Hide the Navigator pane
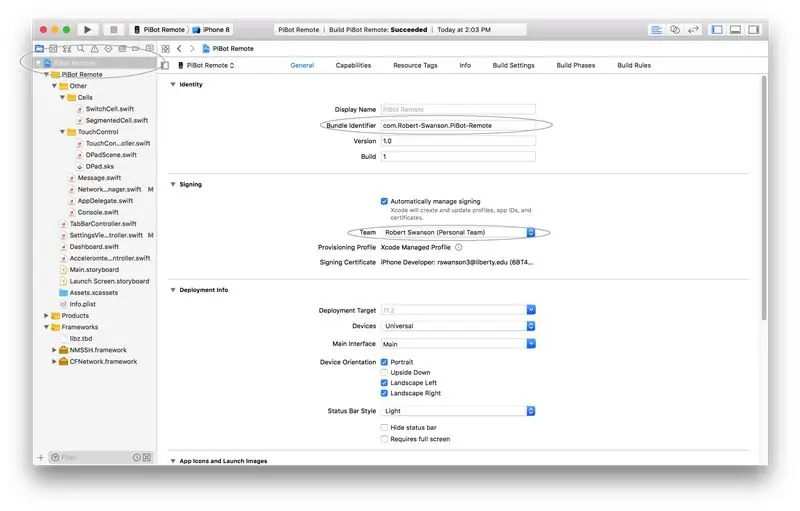This screenshot has width=800, height=511. point(717,30)
